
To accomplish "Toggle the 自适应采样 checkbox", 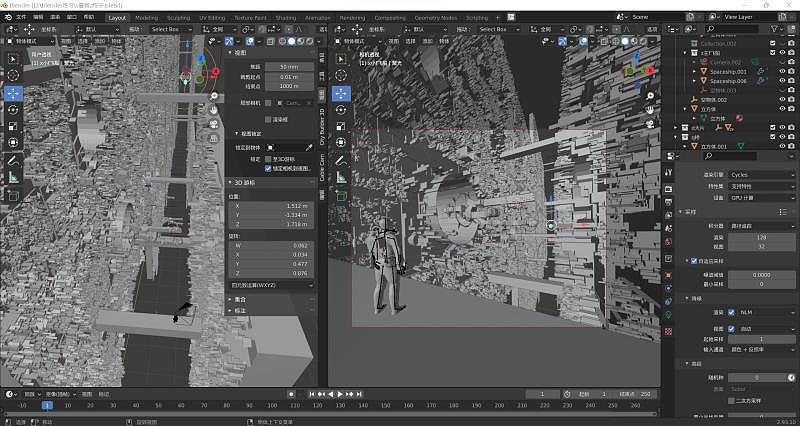I will pos(694,261).
